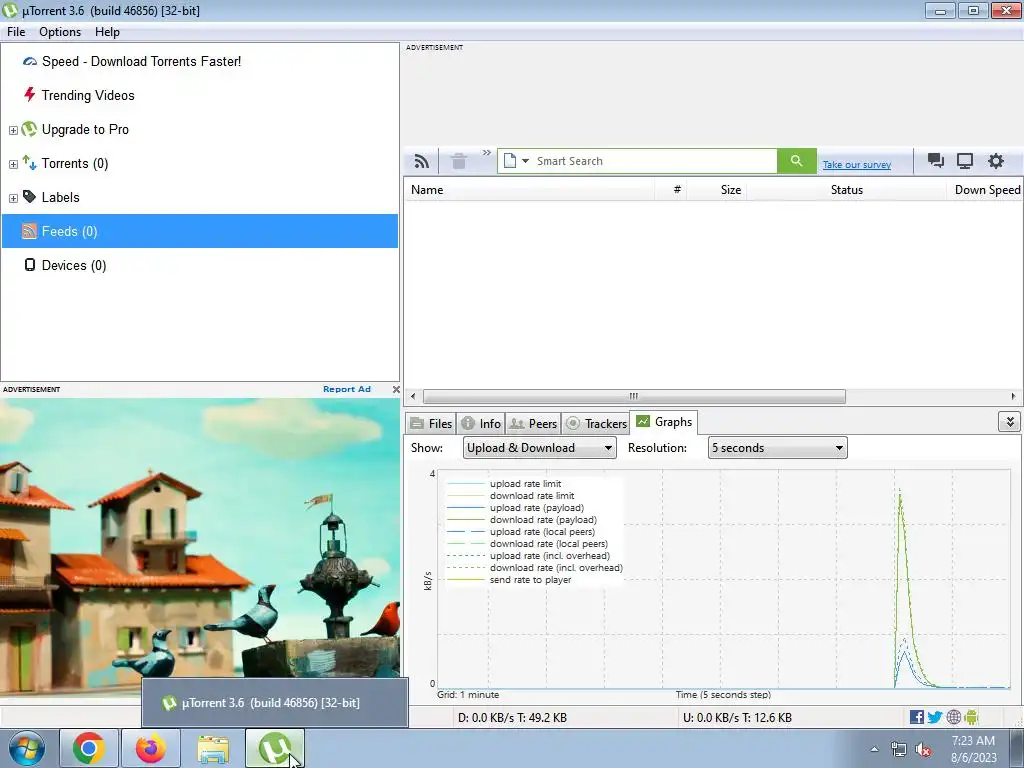Select Devices (0) in the sidebar
1024x768 pixels.
(x=73, y=265)
